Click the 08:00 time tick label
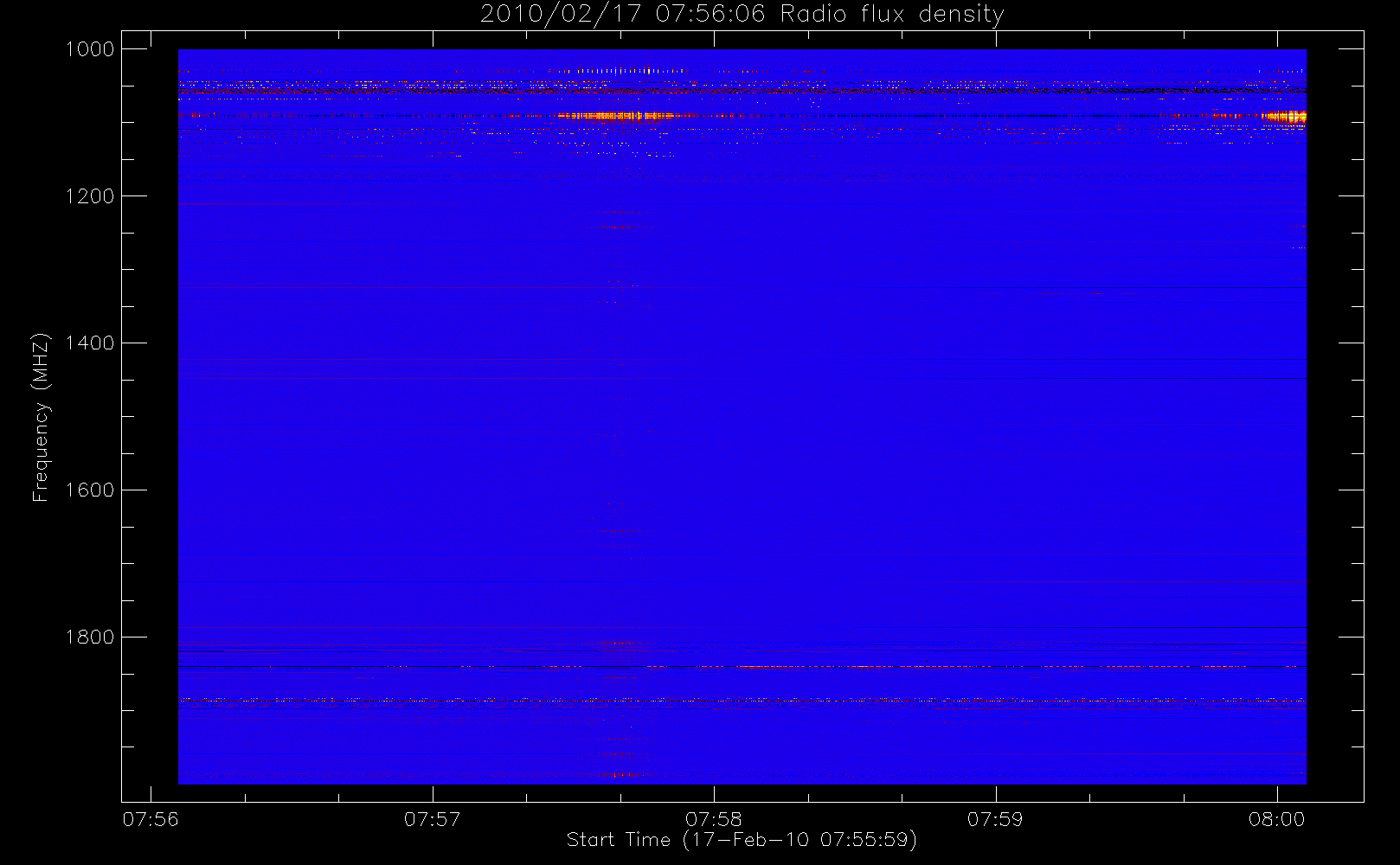The image size is (1400, 865). click(1276, 819)
